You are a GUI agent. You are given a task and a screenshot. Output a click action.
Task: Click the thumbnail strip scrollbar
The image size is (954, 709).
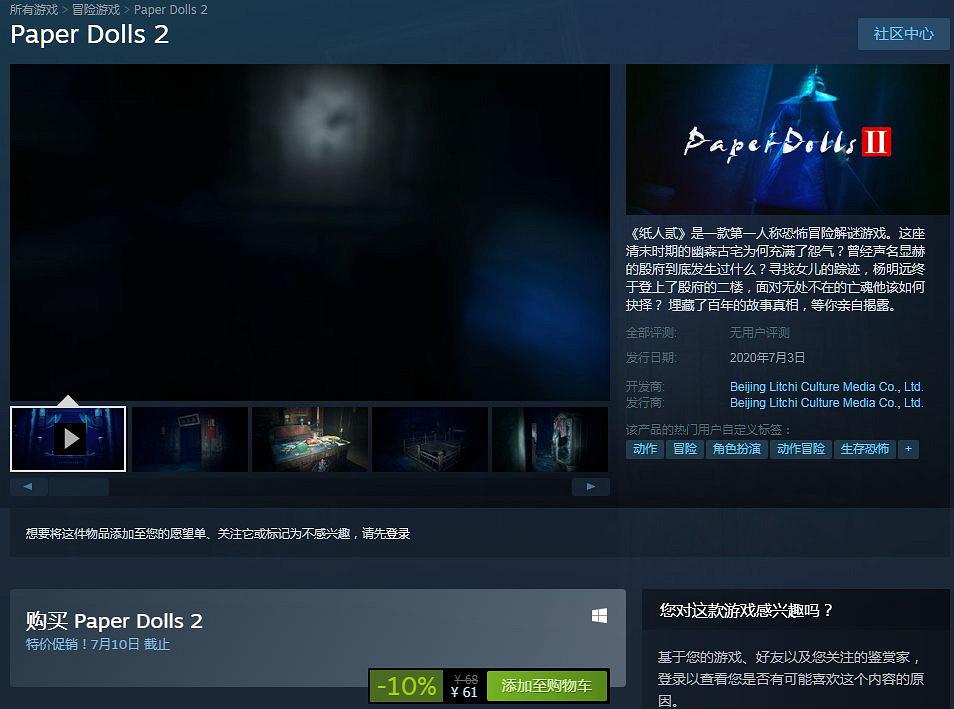(80, 486)
